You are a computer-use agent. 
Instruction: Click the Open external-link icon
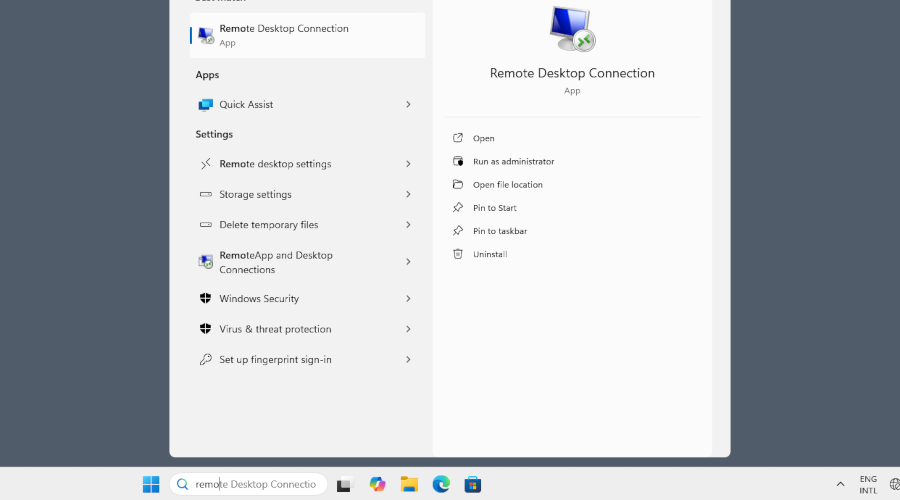coord(457,138)
